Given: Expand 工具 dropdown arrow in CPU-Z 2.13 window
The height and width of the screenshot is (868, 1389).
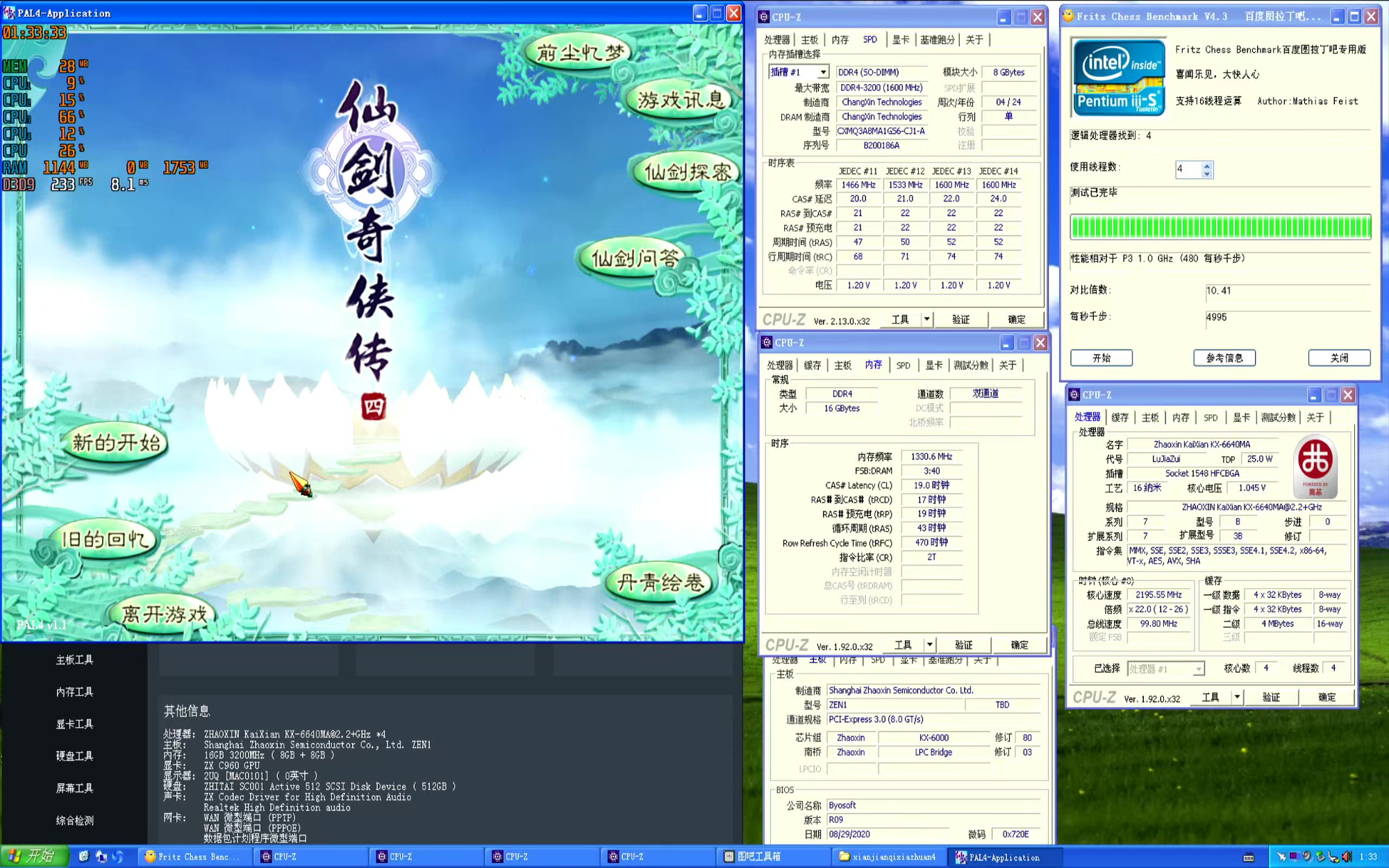Looking at the screenshot, I should [926, 319].
